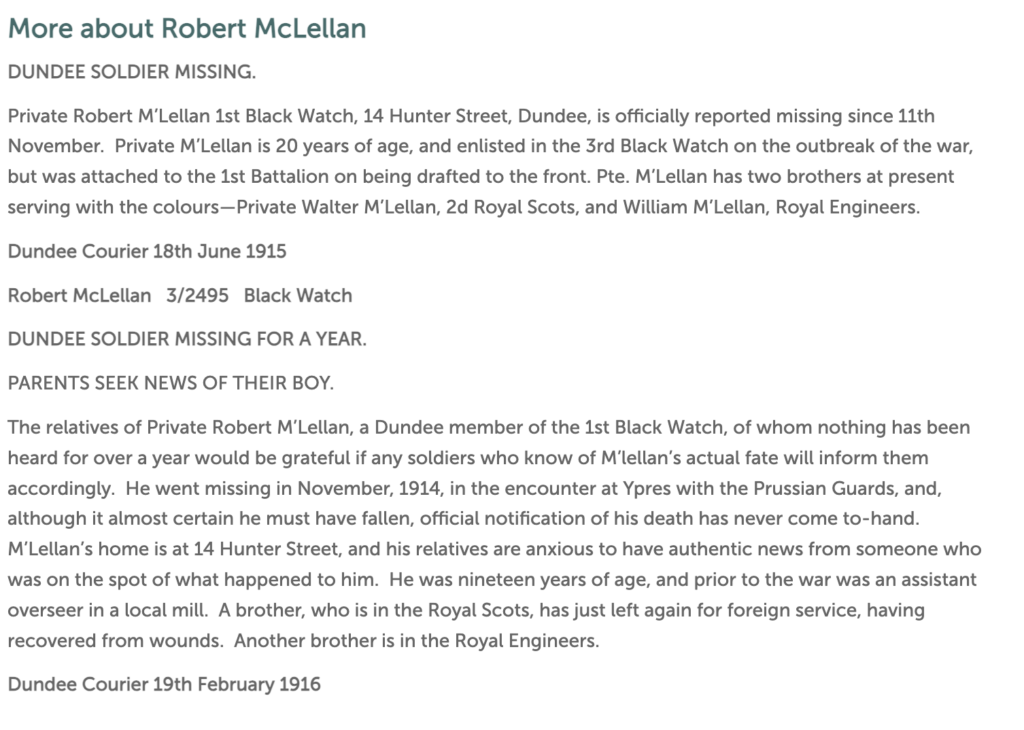Click the line starting 'overseer in a local mill'

click(x=466, y=611)
